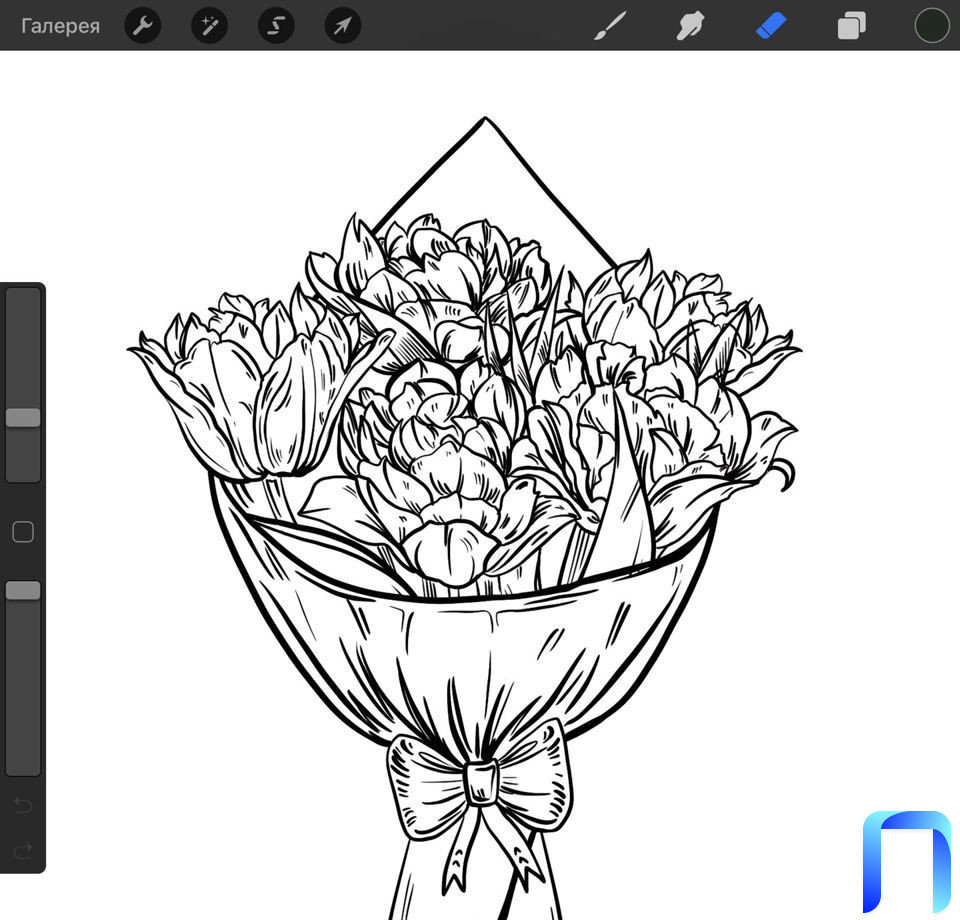Open the Actions wrench menu
Viewport: 960px width, 920px height.
point(143,26)
